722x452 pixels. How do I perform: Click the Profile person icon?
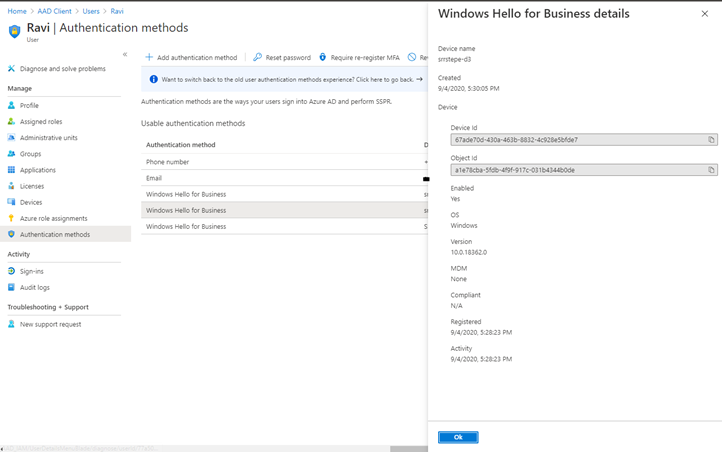(x=12, y=105)
